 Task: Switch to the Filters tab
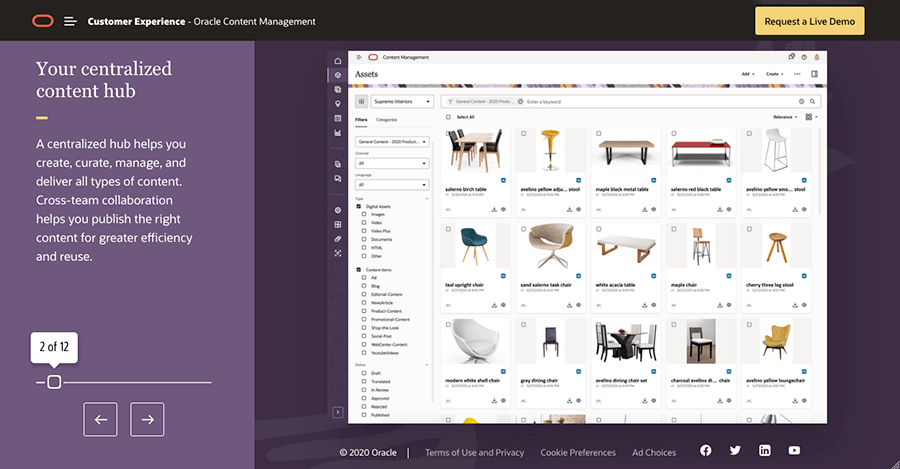(361, 120)
